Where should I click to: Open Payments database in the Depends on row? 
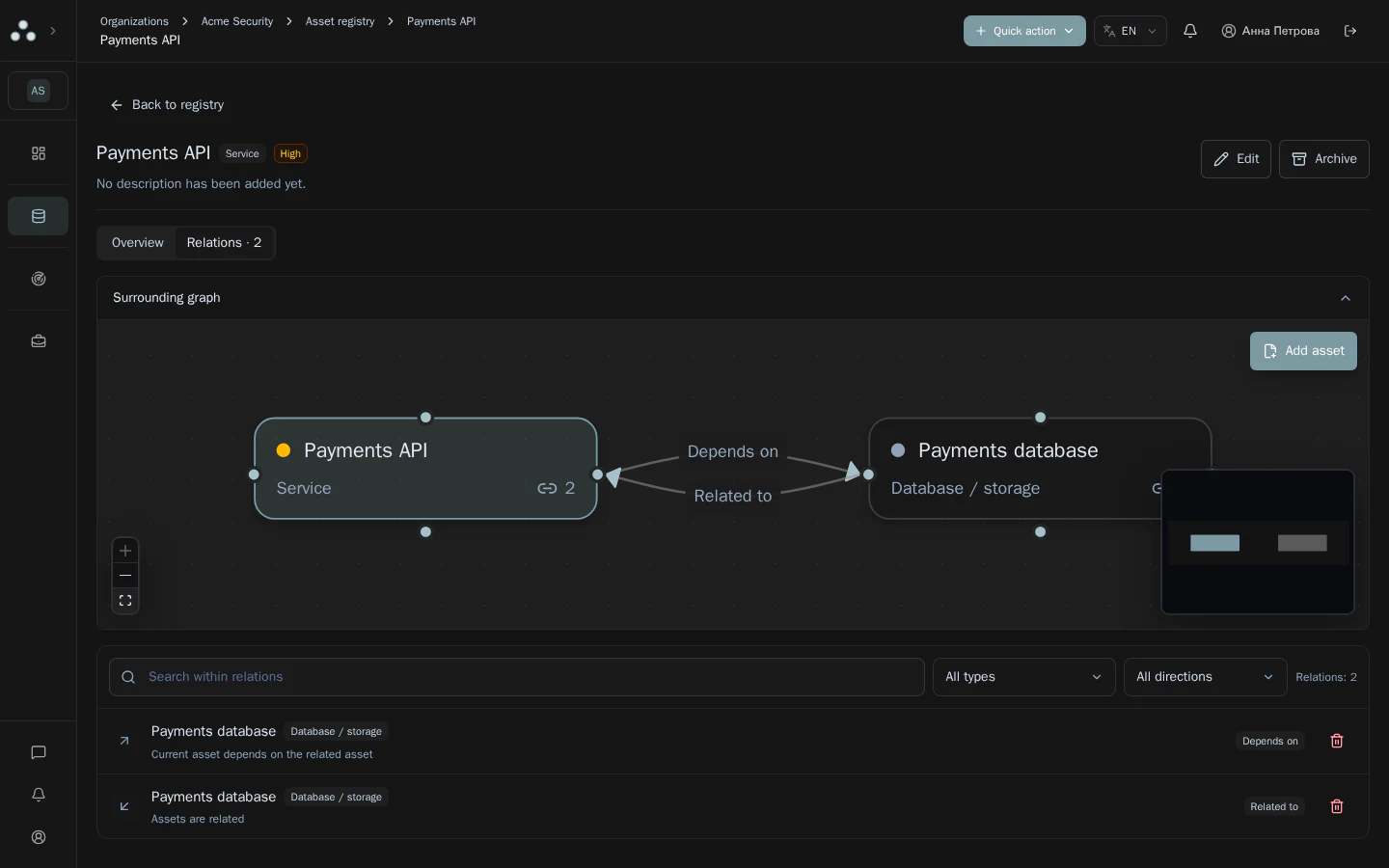click(213, 731)
